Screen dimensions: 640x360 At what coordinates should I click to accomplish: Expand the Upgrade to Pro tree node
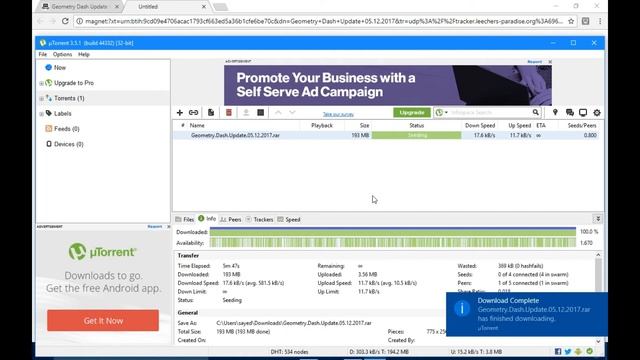41,83
